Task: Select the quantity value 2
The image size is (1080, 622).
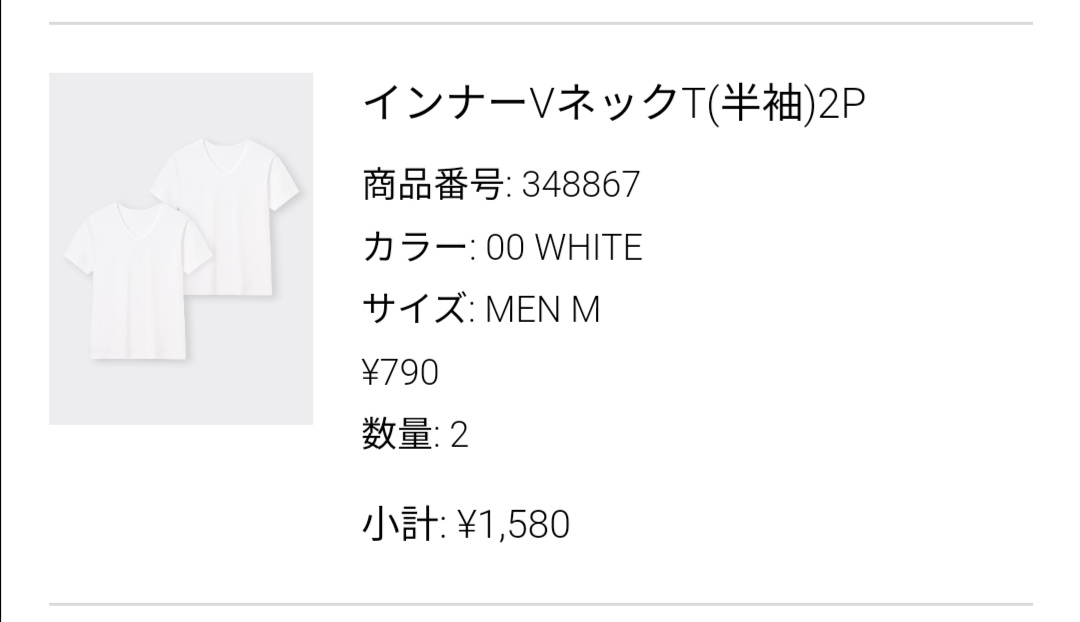Action: [459, 435]
